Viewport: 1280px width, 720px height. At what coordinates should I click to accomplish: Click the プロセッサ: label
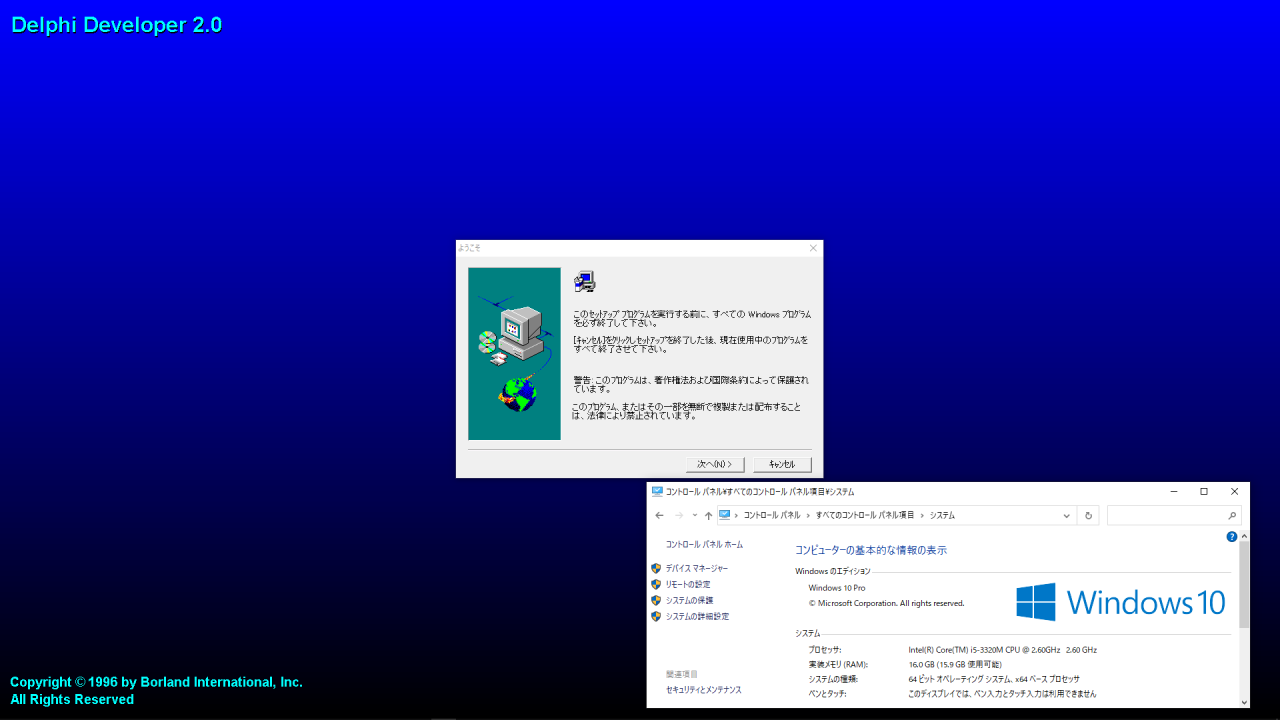pos(825,650)
